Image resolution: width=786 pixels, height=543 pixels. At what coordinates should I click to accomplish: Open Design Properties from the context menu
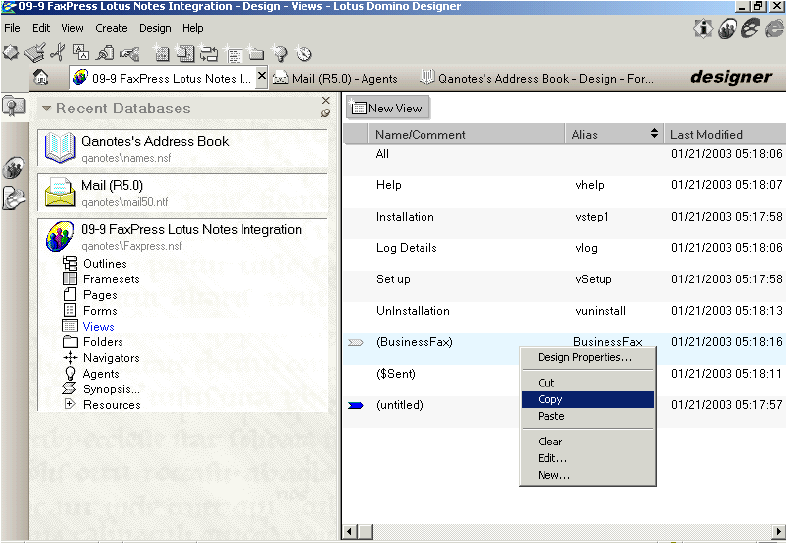[x=584, y=357]
